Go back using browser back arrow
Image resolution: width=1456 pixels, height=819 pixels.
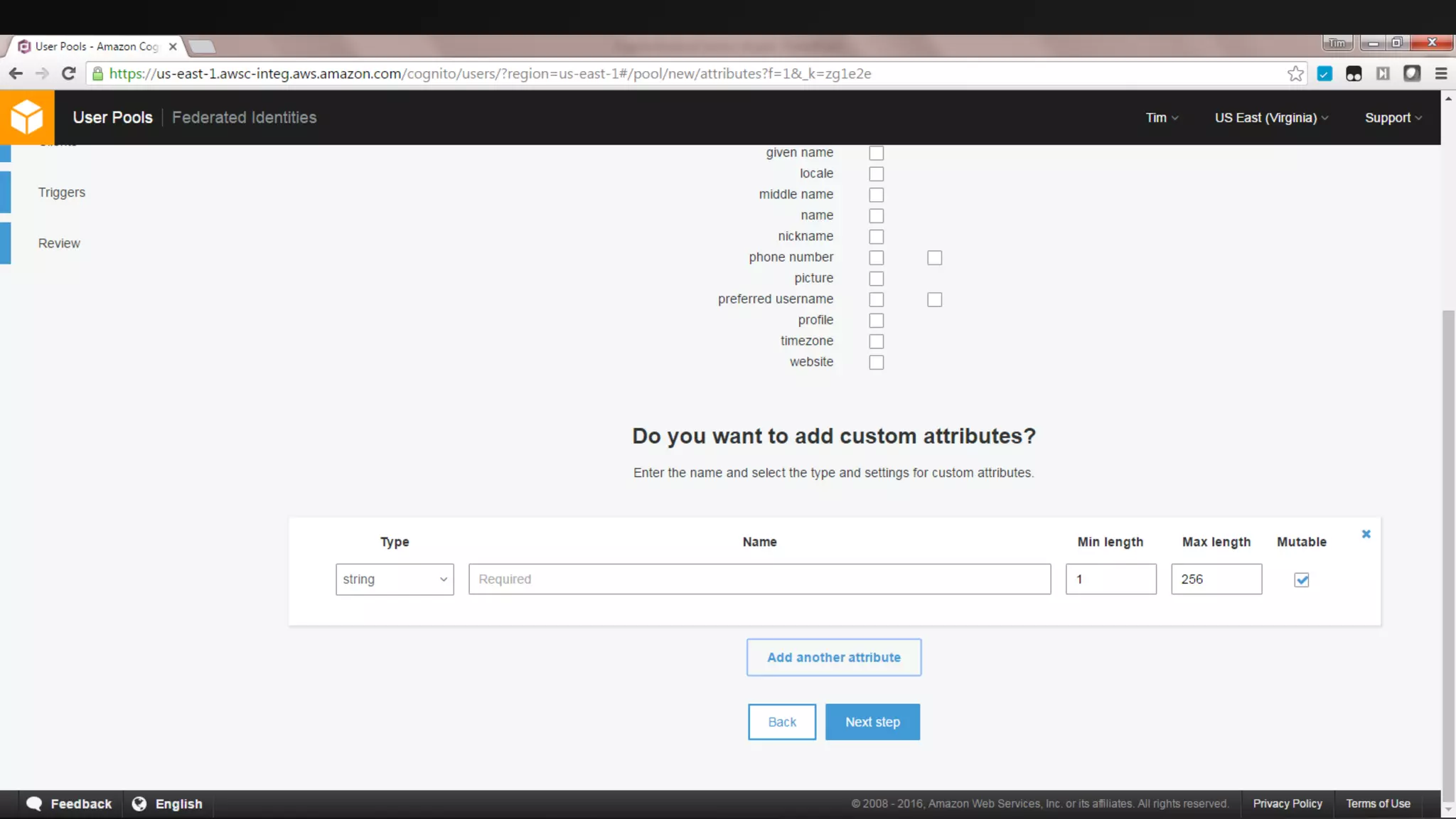coord(16,74)
